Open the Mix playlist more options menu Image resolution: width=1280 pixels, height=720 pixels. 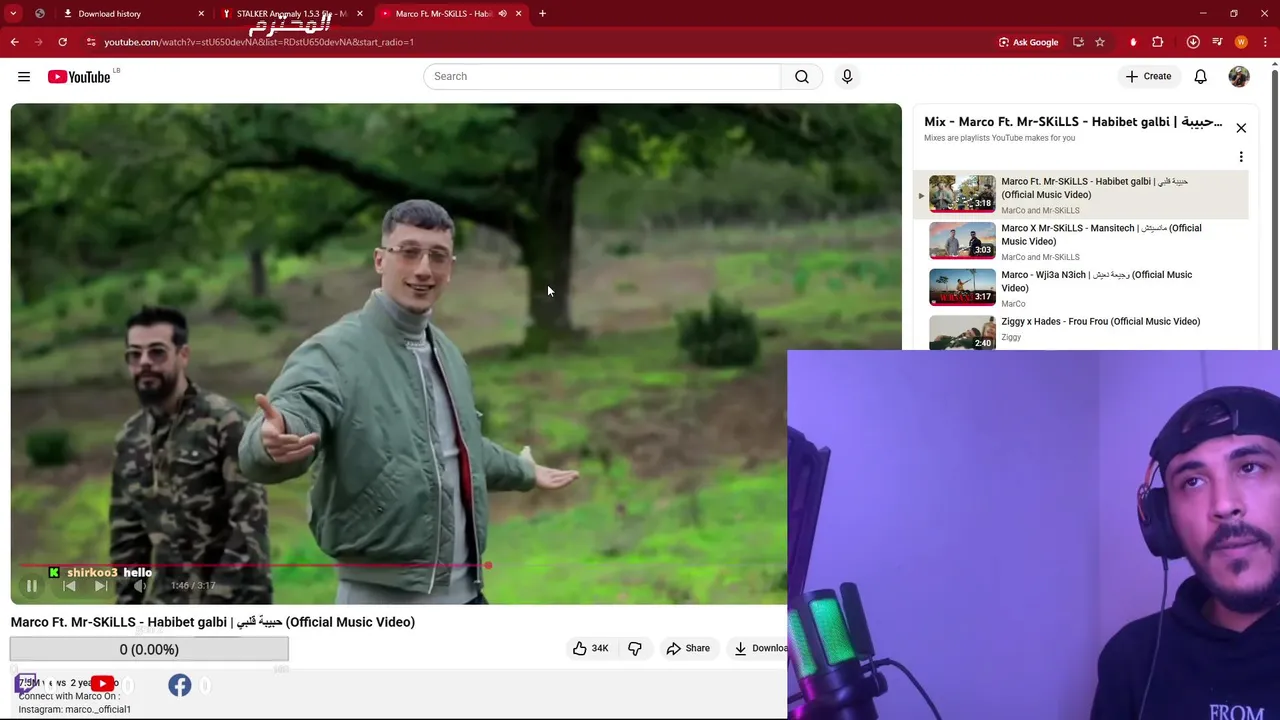pyautogui.click(x=1241, y=157)
